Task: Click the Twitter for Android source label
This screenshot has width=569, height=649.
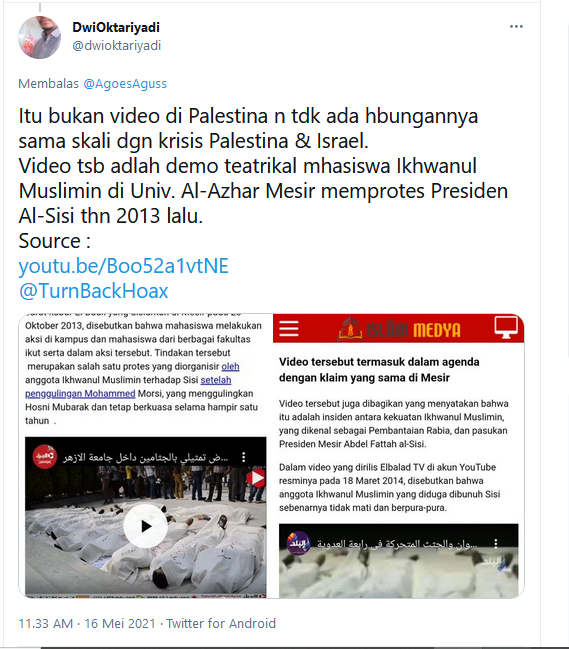Action: click(221, 623)
